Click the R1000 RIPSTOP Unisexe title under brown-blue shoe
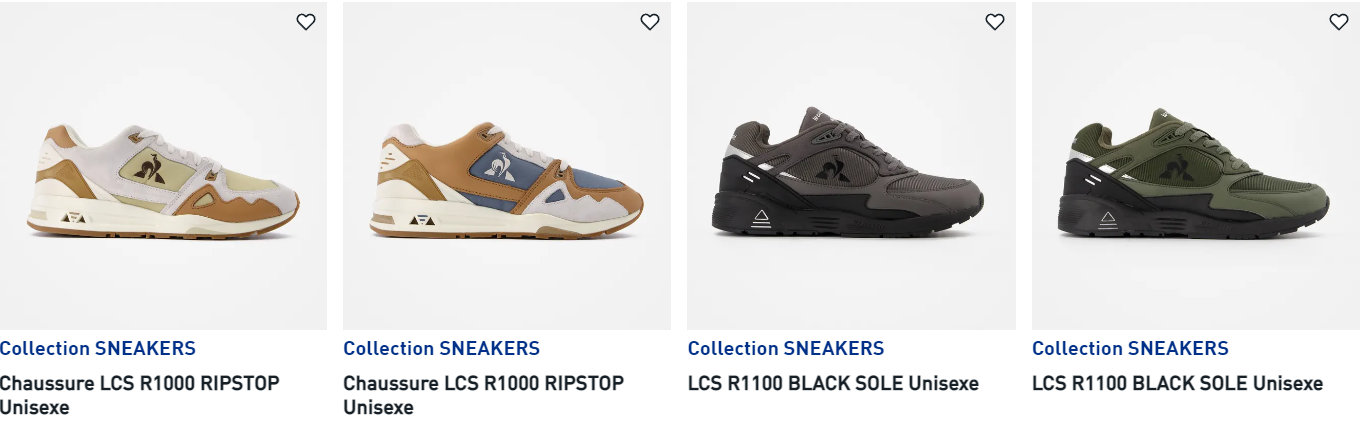The height and width of the screenshot is (425, 1362). (483, 395)
